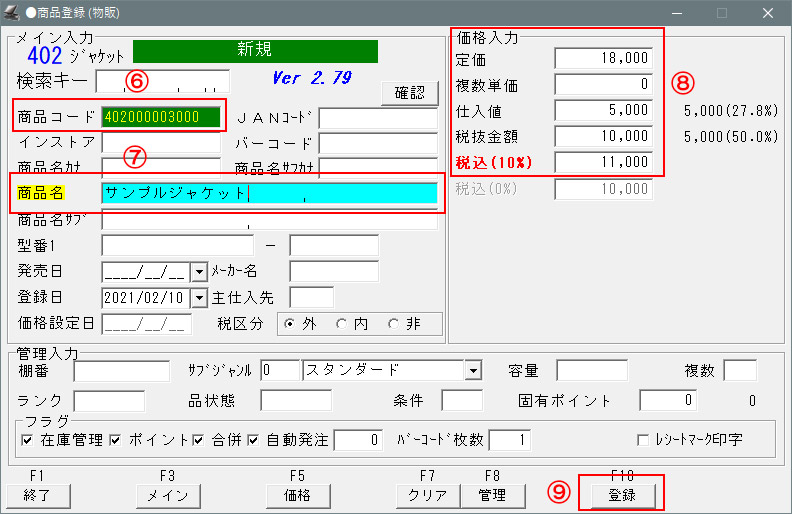Screen dimensions: 792x514
Task: Open the 管理 section button
Action: coord(492,495)
